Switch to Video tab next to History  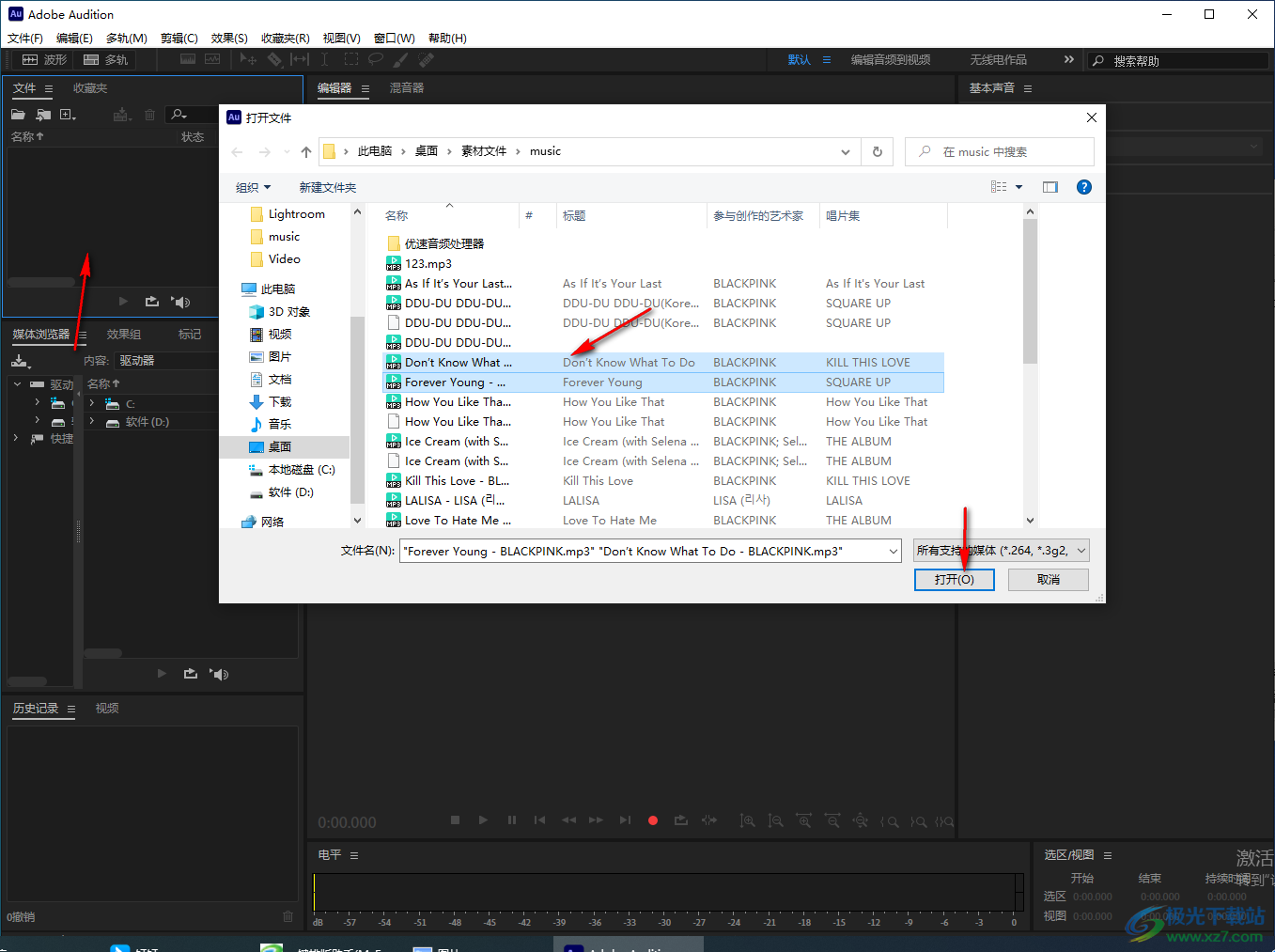[x=107, y=709]
